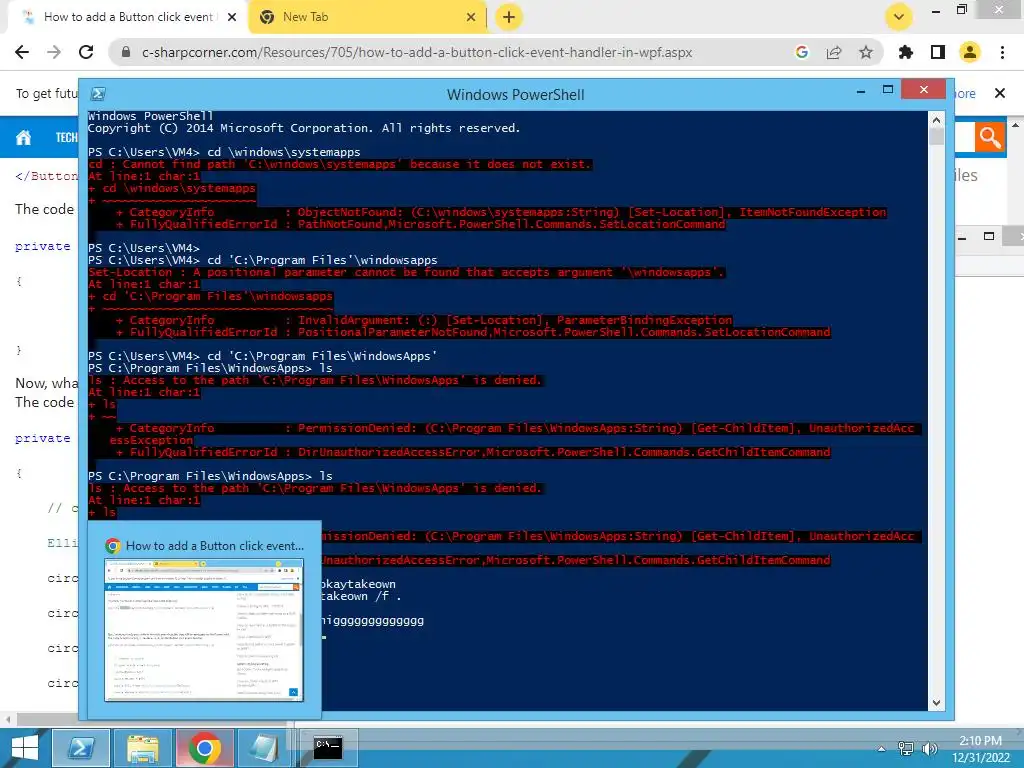Click PowerShell taskbar icon

81,748
